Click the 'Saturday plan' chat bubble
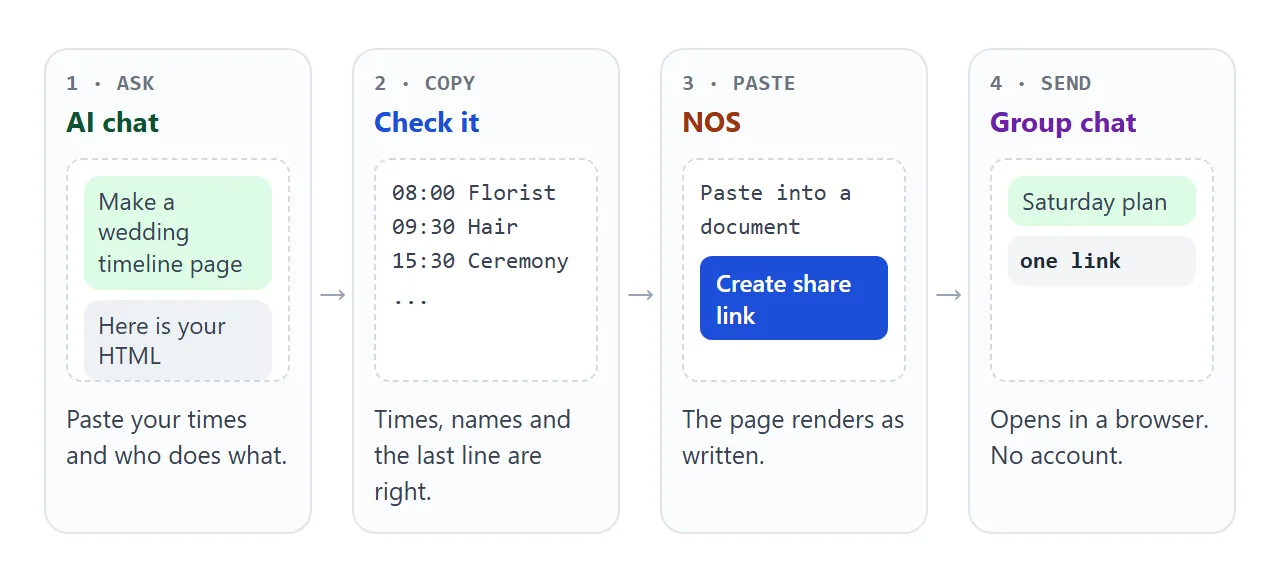The height and width of the screenshot is (586, 1280). tap(1102, 201)
